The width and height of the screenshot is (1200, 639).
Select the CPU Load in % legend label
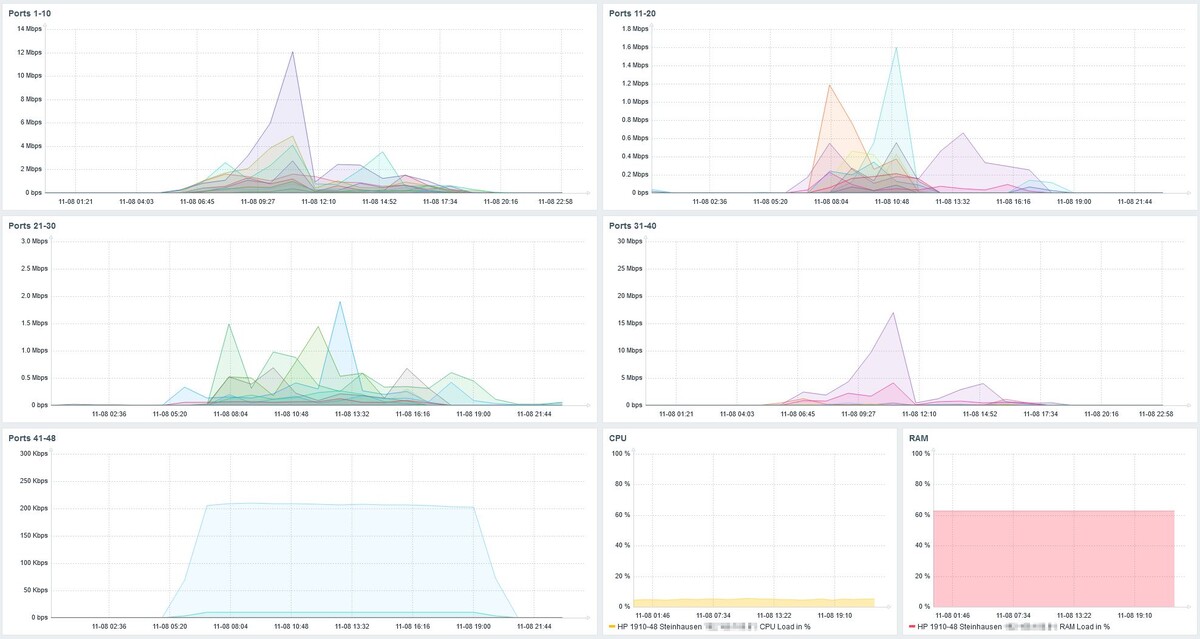pos(784,626)
